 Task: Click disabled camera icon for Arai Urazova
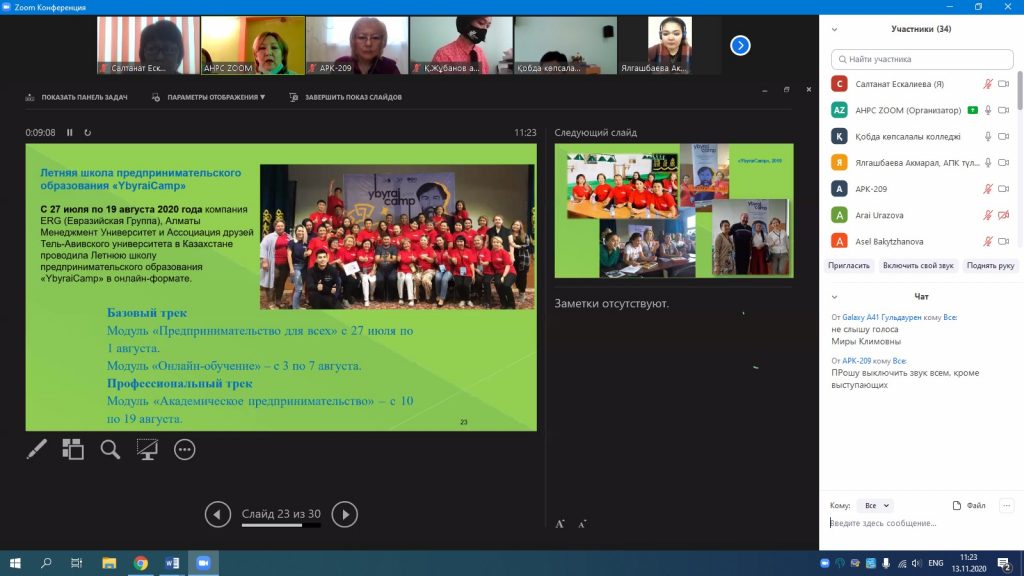pos(1004,215)
